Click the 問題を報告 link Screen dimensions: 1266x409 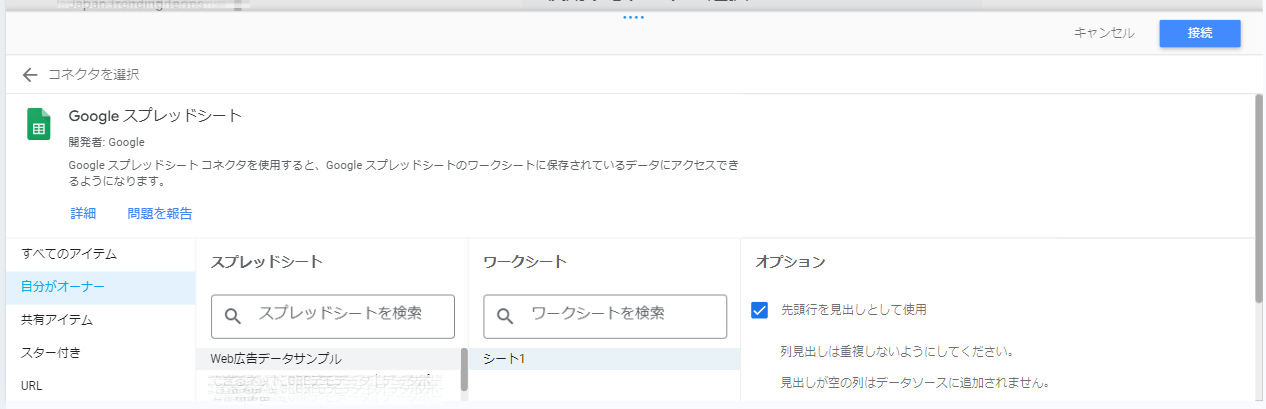pyautogui.click(x=160, y=213)
